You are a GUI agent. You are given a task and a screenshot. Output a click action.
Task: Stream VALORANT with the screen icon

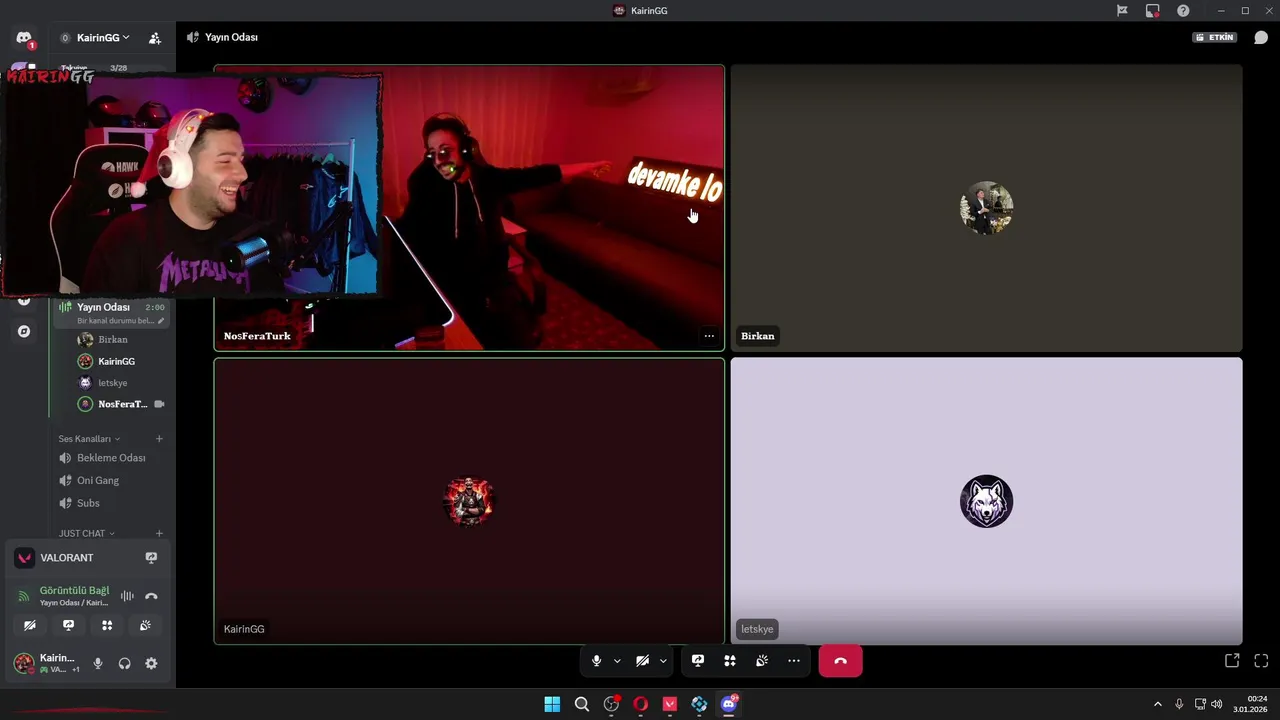coord(151,558)
